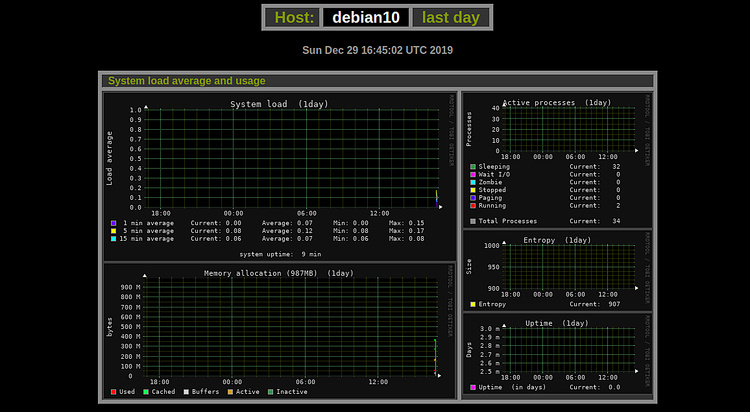Viewport: 750px width, 412px height.
Task: Click the 1 min average legend swatch
Action: [114, 223]
